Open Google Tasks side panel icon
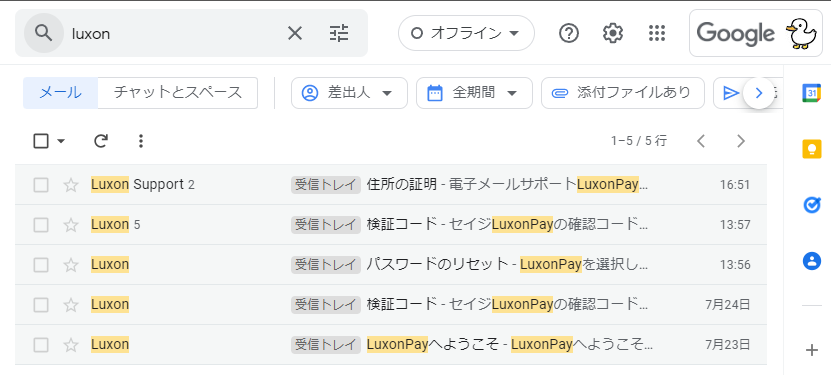Screen dimensions: 831x375 tap(811, 204)
